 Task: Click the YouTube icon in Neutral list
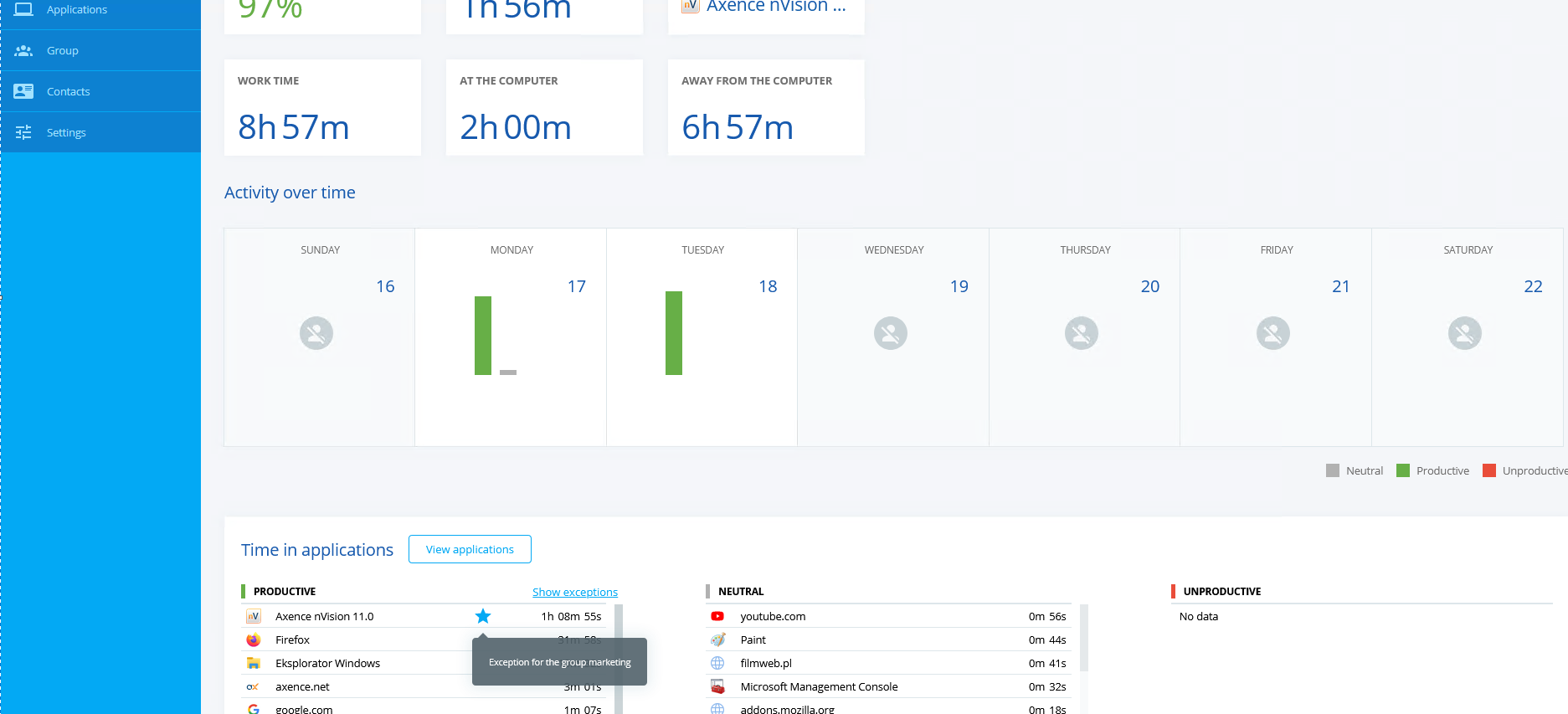click(x=717, y=617)
